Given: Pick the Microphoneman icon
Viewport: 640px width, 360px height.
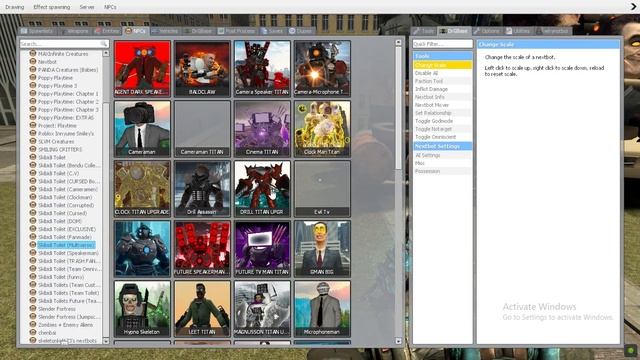Looking at the screenshot, I should click(x=322, y=309).
